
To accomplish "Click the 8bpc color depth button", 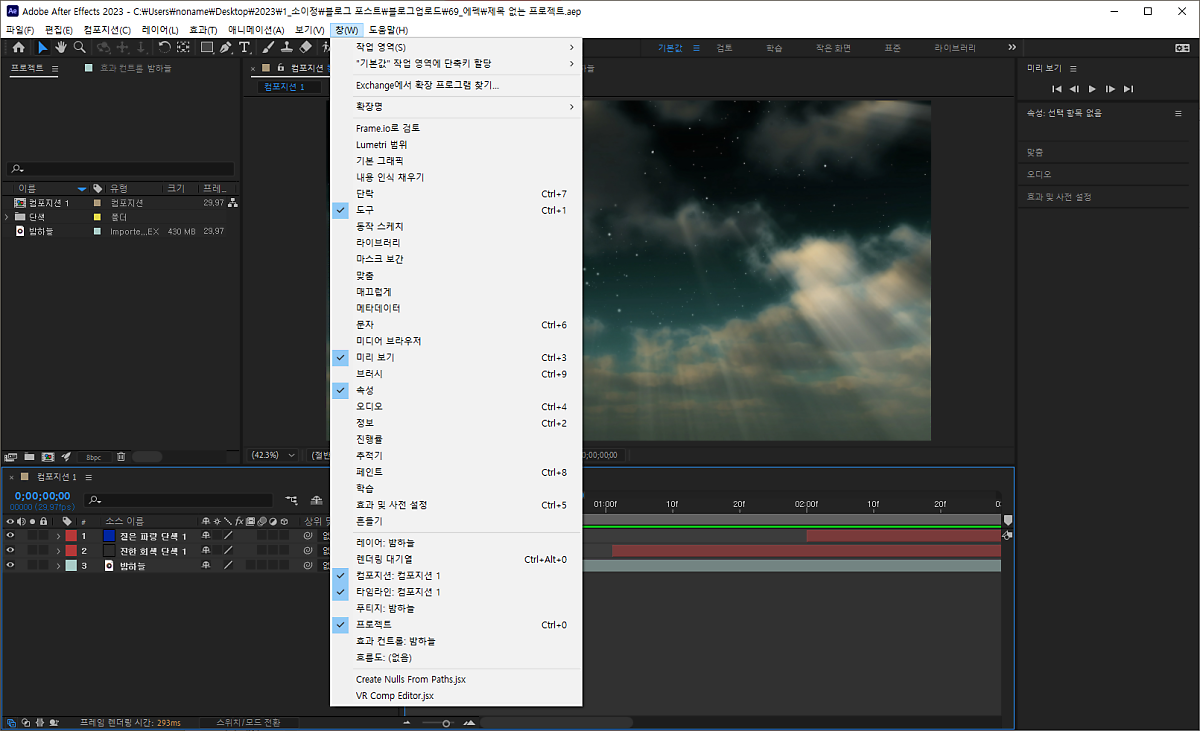I will 93,457.
